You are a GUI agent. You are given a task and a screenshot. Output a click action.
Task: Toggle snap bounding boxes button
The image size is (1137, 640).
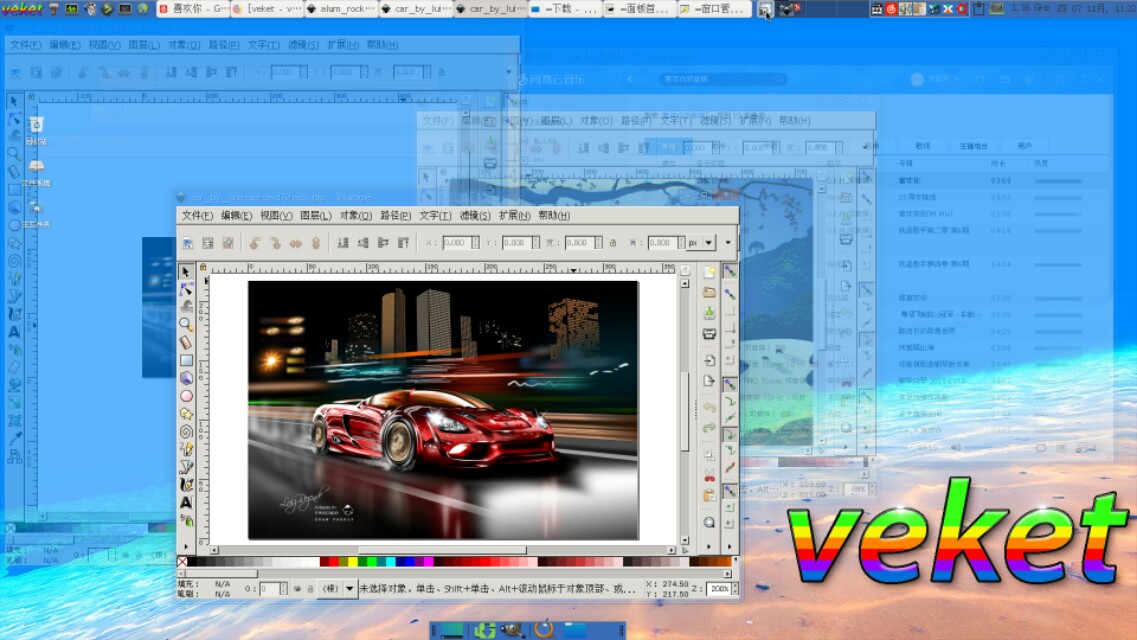pyautogui.click(x=729, y=294)
